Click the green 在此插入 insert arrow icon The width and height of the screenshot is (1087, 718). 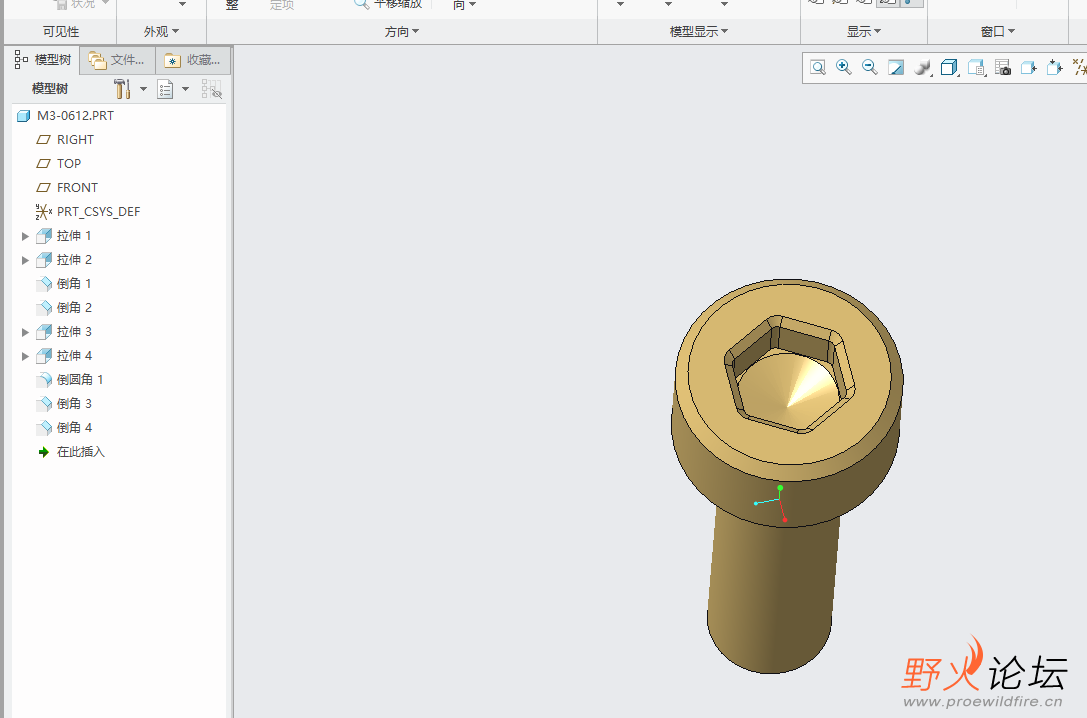44,452
